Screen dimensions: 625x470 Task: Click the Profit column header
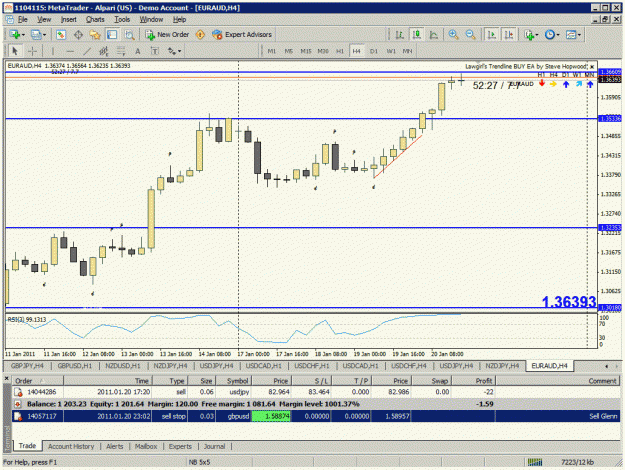click(x=474, y=381)
